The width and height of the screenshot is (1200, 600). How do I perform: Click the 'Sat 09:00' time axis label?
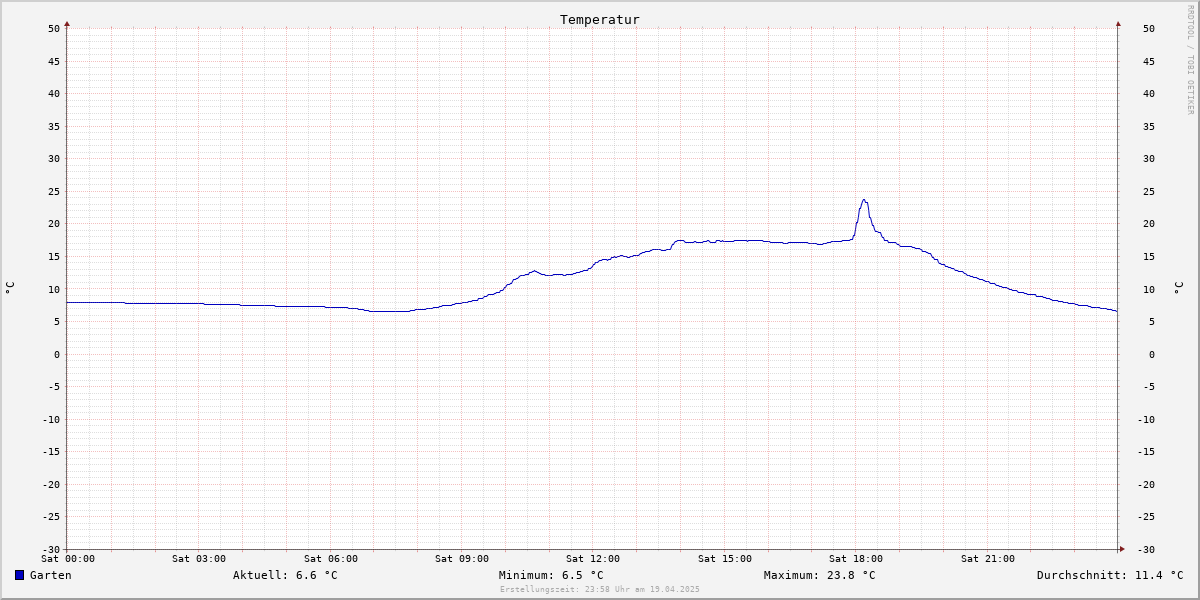462,559
